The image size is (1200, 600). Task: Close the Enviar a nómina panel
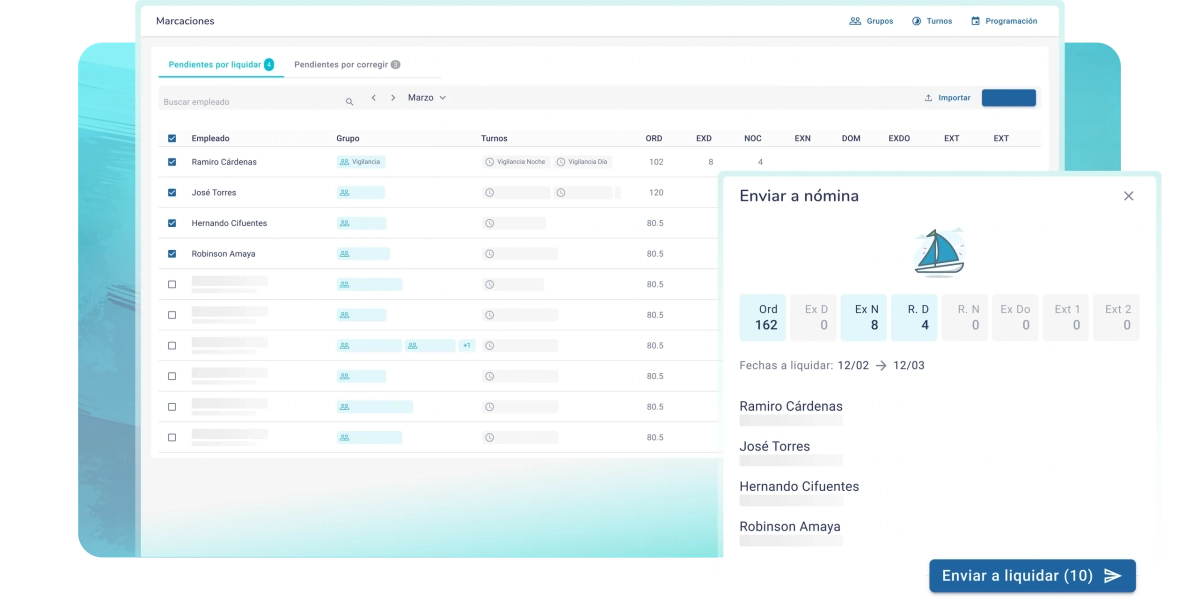tap(1129, 196)
